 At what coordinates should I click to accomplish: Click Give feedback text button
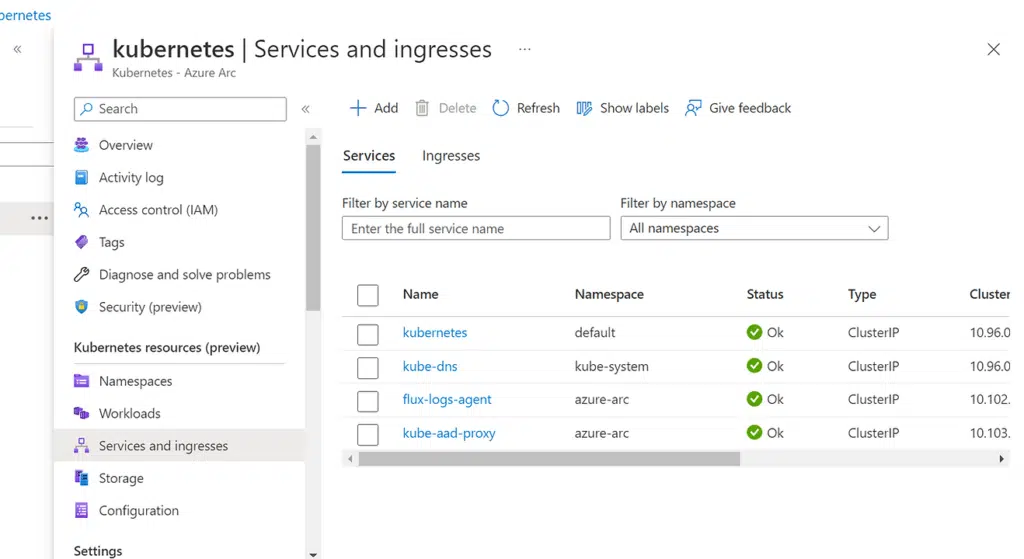tap(750, 108)
